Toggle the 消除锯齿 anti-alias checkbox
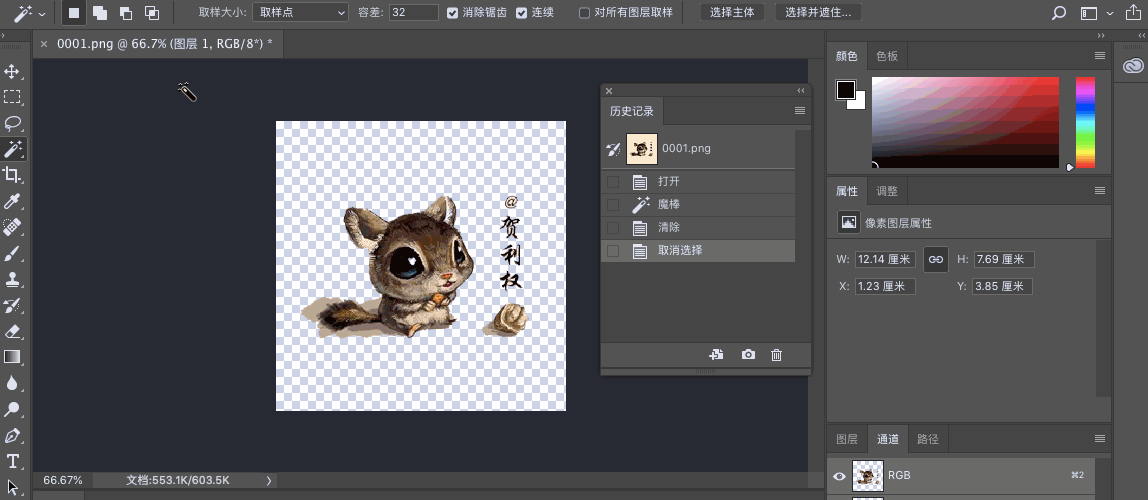Image resolution: width=1148 pixels, height=500 pixels. click(452, 12)
